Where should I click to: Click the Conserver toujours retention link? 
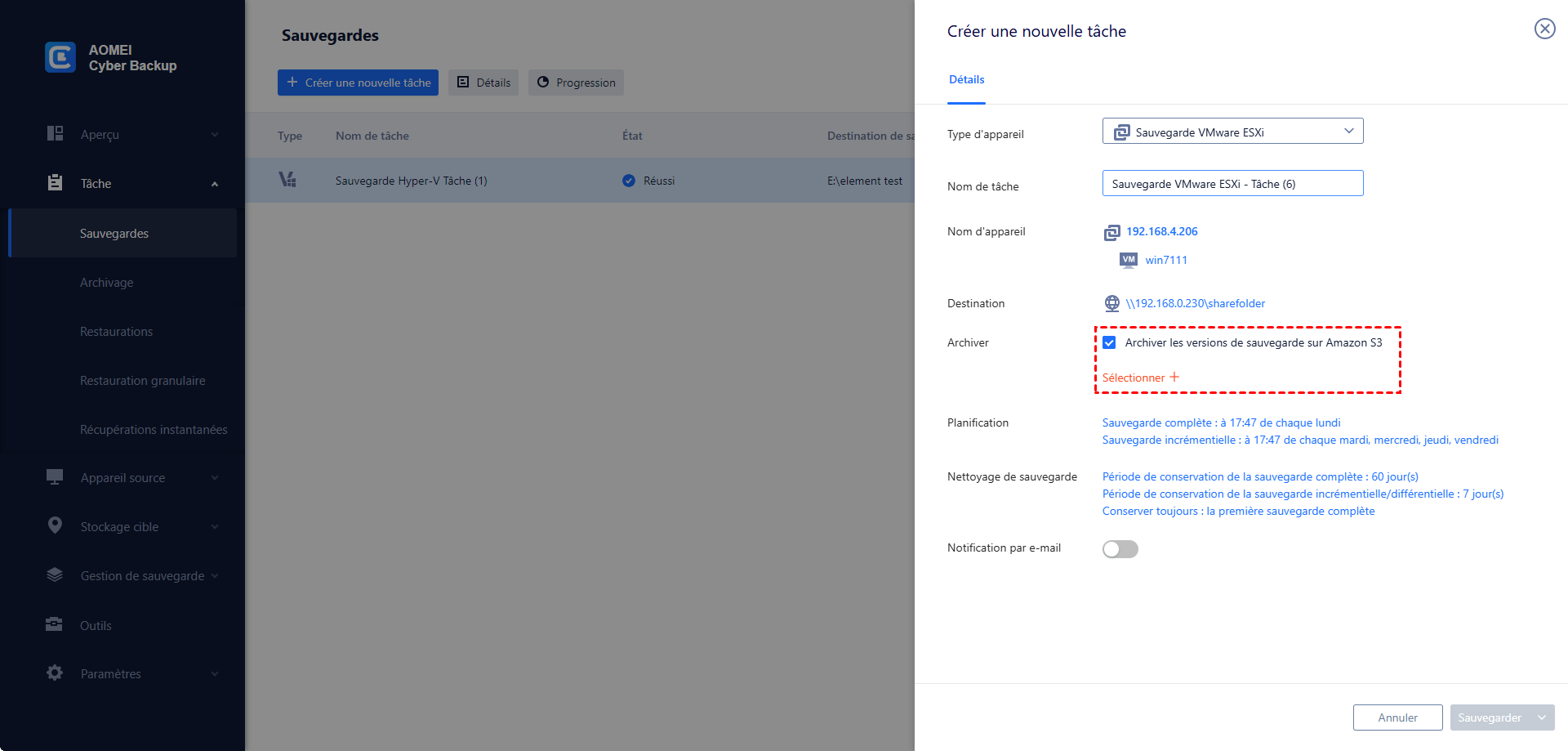[1238, 511]
